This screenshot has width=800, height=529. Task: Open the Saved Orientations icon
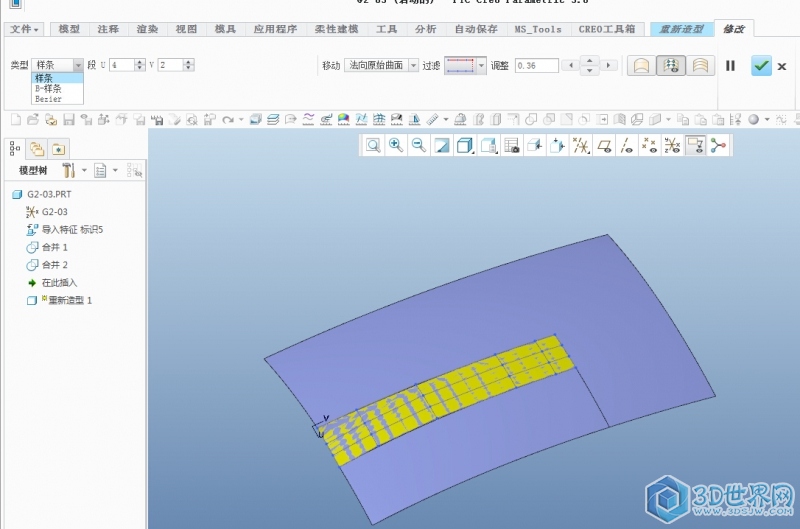point(488,146)
